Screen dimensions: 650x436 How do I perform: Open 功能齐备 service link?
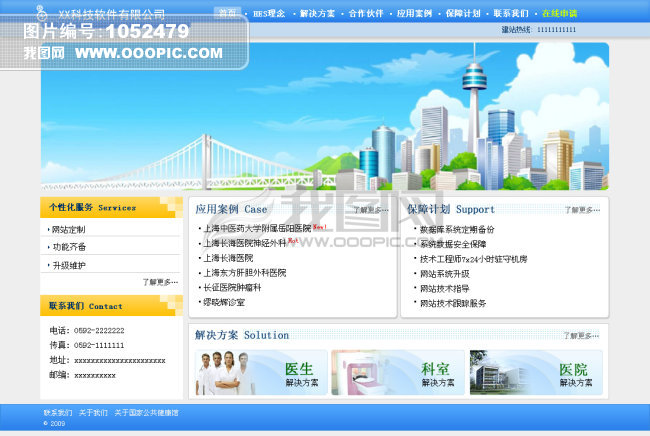click(x=69, y=247)
